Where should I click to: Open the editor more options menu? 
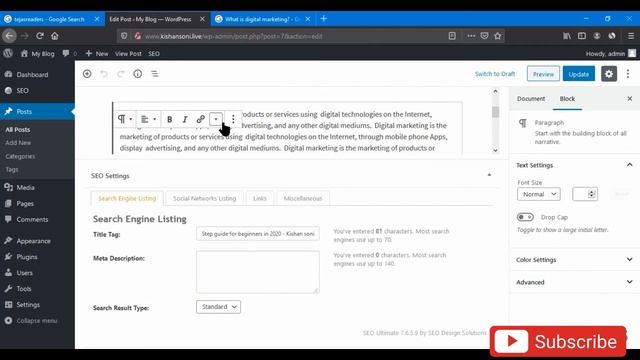[628, 74]
